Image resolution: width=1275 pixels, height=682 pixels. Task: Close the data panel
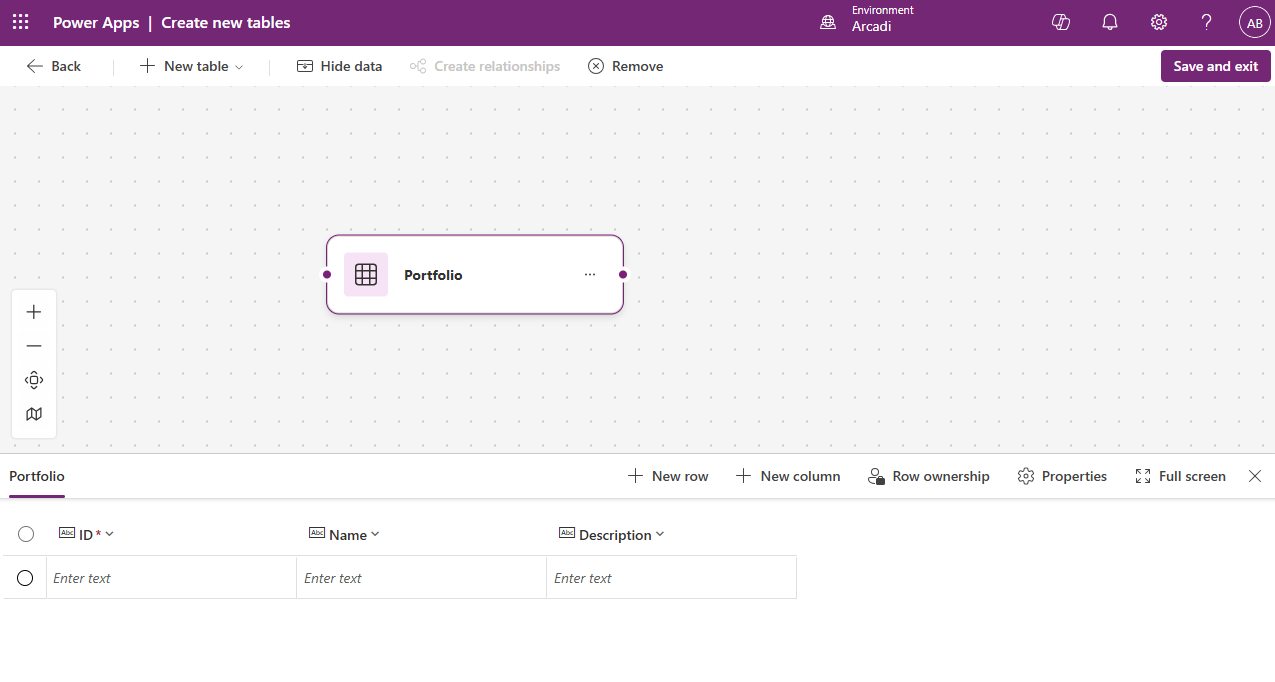click(1255, 477)
